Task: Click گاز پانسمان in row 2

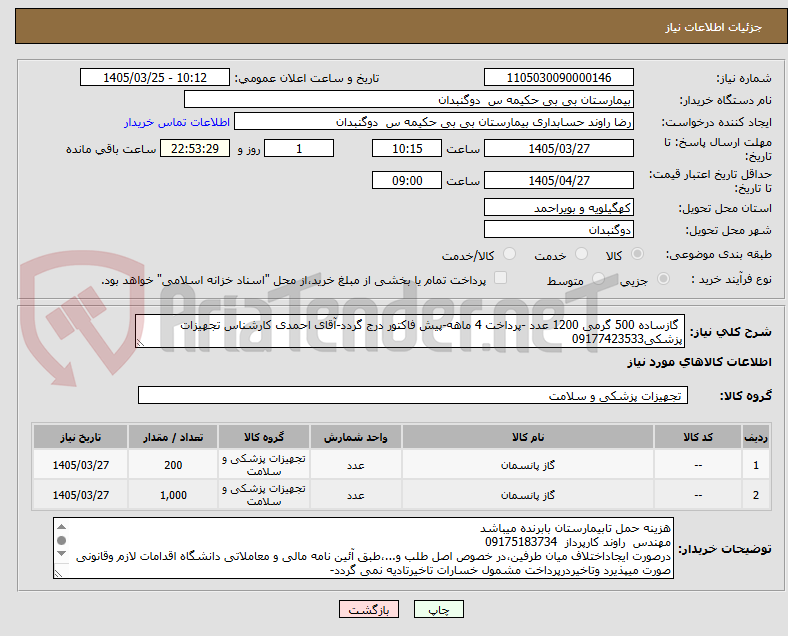Action: (528, 495)
